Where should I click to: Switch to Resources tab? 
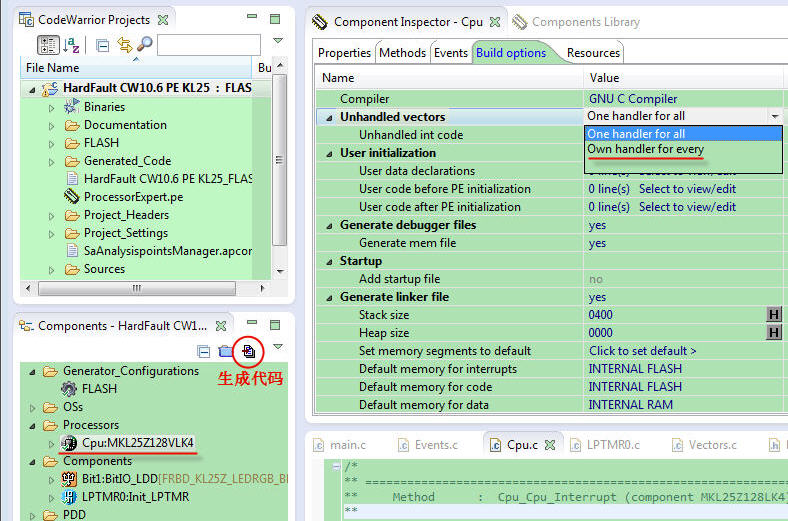[x=593, y=53]
